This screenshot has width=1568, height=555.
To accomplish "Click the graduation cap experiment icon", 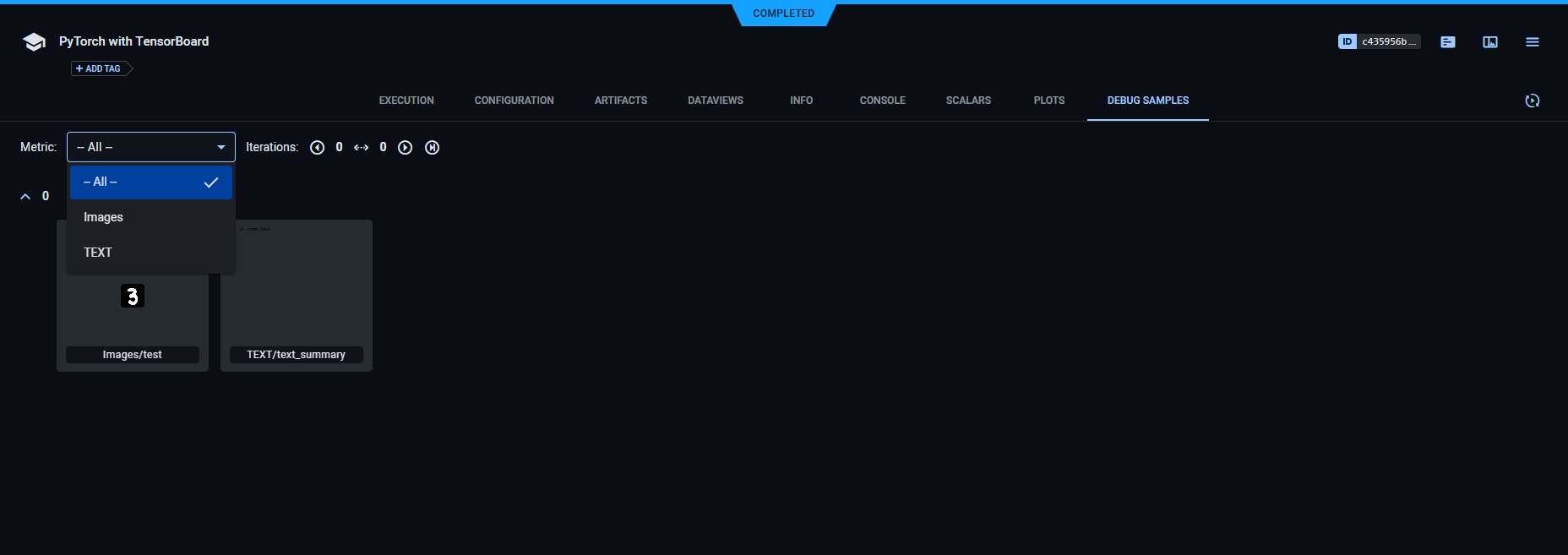I will (34, 42).
